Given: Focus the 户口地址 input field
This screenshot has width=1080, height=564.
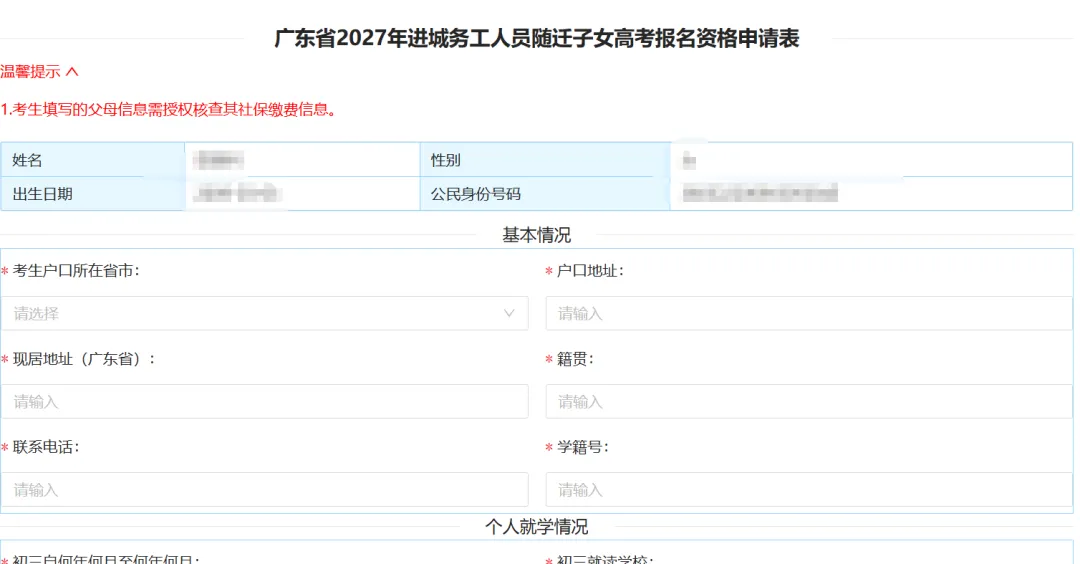Looking at the screenshot, I should [x=809, y=313].
